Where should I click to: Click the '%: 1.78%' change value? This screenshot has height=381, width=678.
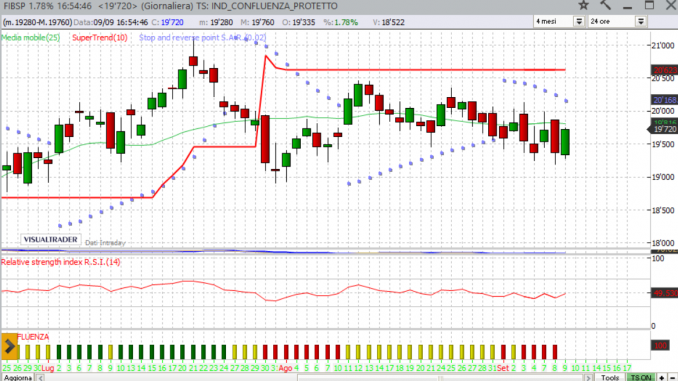pyautogui.click(x=341, y=22)
